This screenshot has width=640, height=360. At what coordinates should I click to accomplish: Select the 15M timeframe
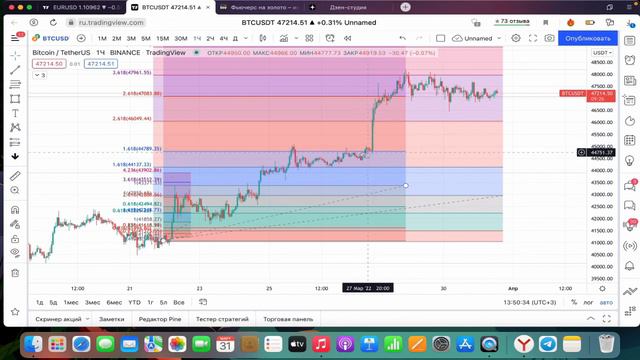(x=162, y=38)
